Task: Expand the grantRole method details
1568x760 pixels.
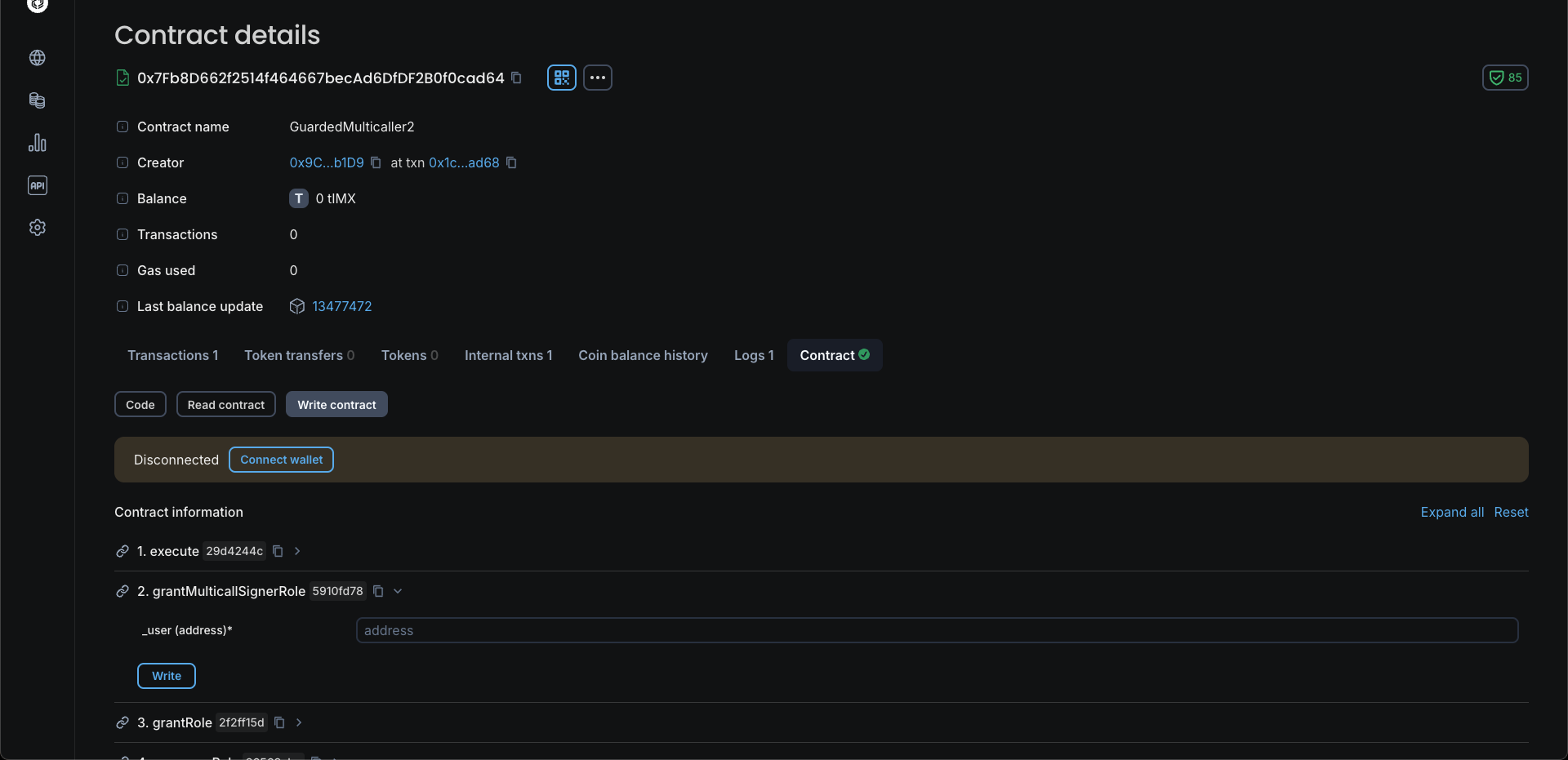Action: tap(297, 722)
